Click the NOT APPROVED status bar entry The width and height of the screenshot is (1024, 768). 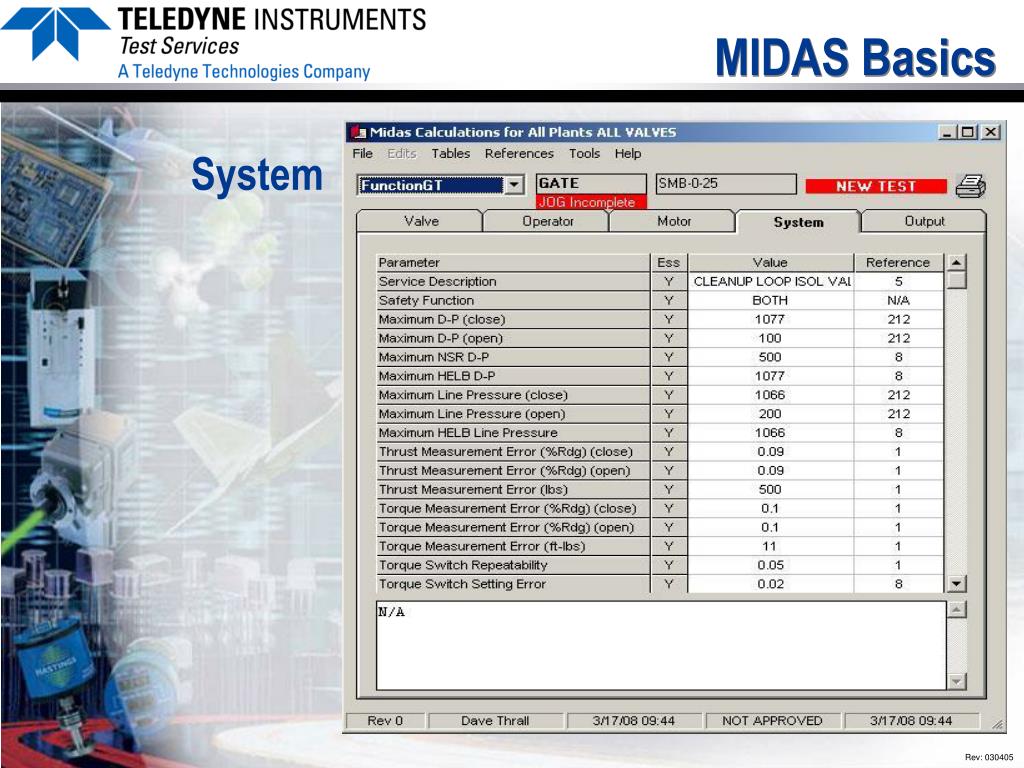pos(772,721)
